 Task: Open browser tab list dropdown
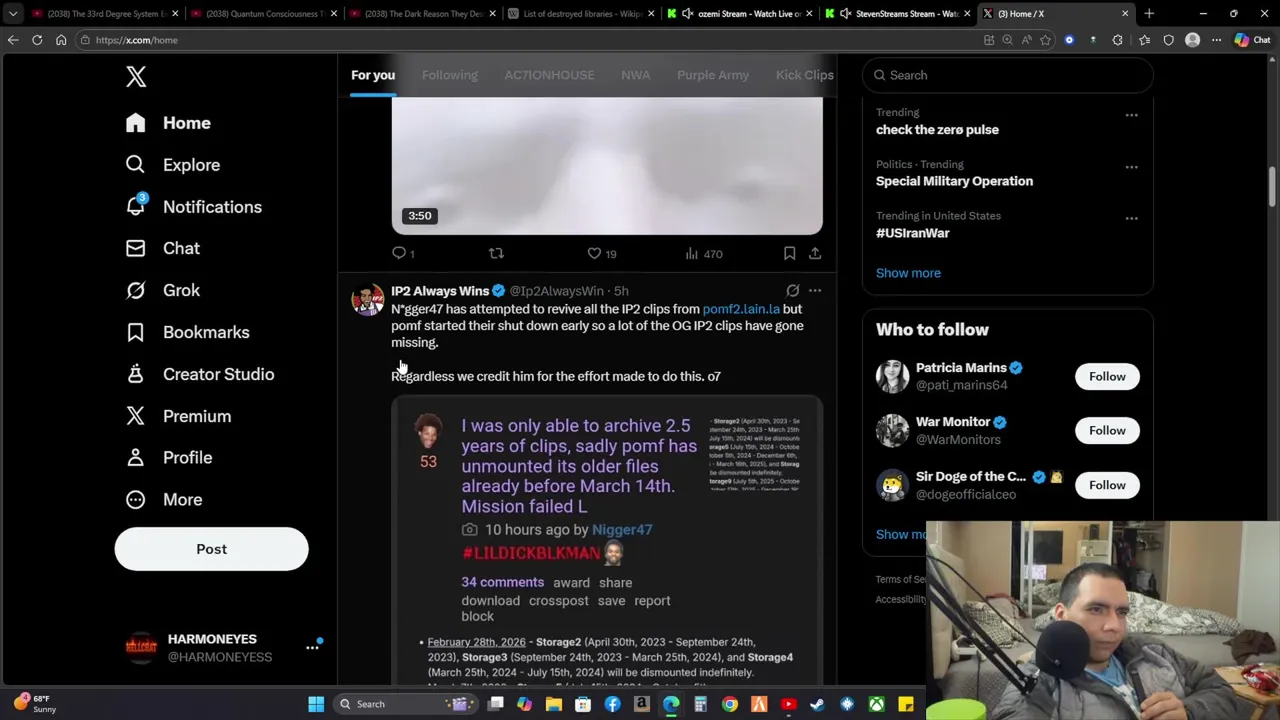[13, 14]
